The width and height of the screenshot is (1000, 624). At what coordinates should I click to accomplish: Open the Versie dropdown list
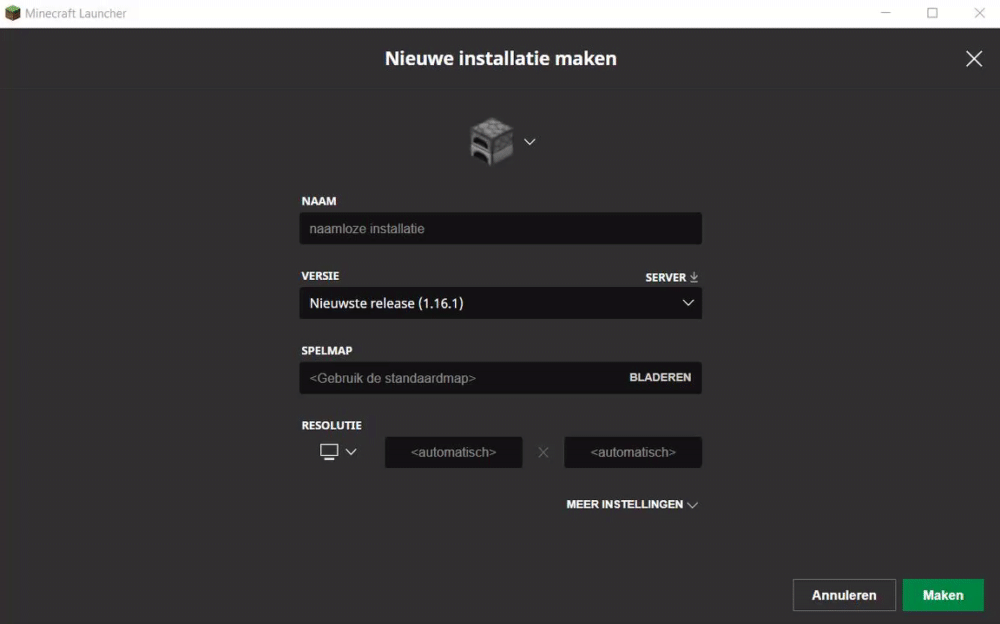[x=501, y=303]
